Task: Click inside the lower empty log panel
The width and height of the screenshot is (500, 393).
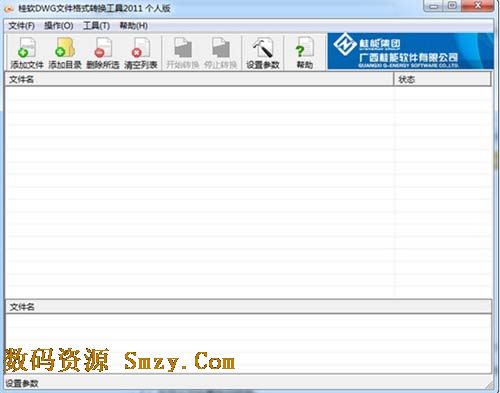Action: point(249,343)
